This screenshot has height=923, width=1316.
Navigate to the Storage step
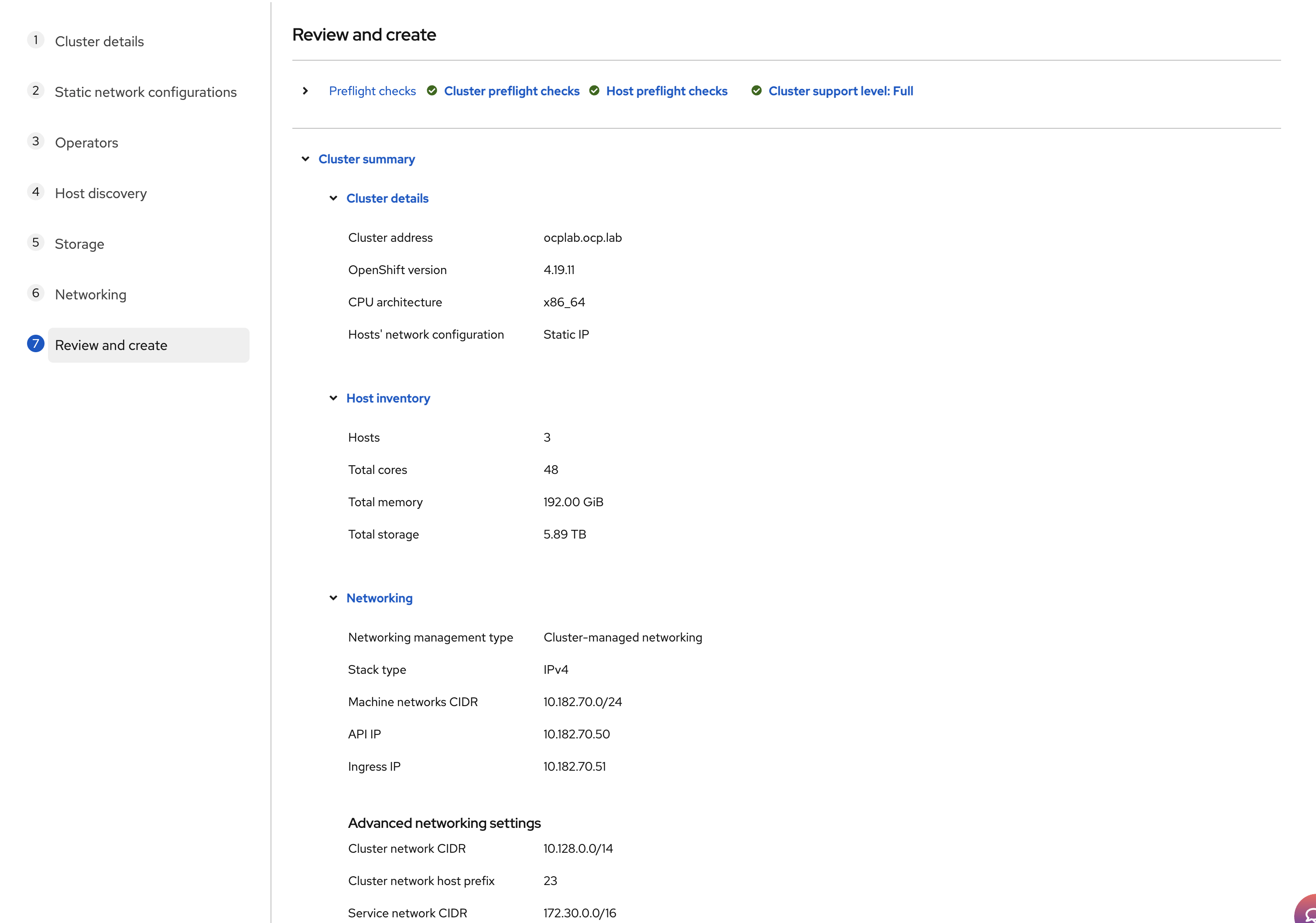pyautogui.click(x=80, y=244)
